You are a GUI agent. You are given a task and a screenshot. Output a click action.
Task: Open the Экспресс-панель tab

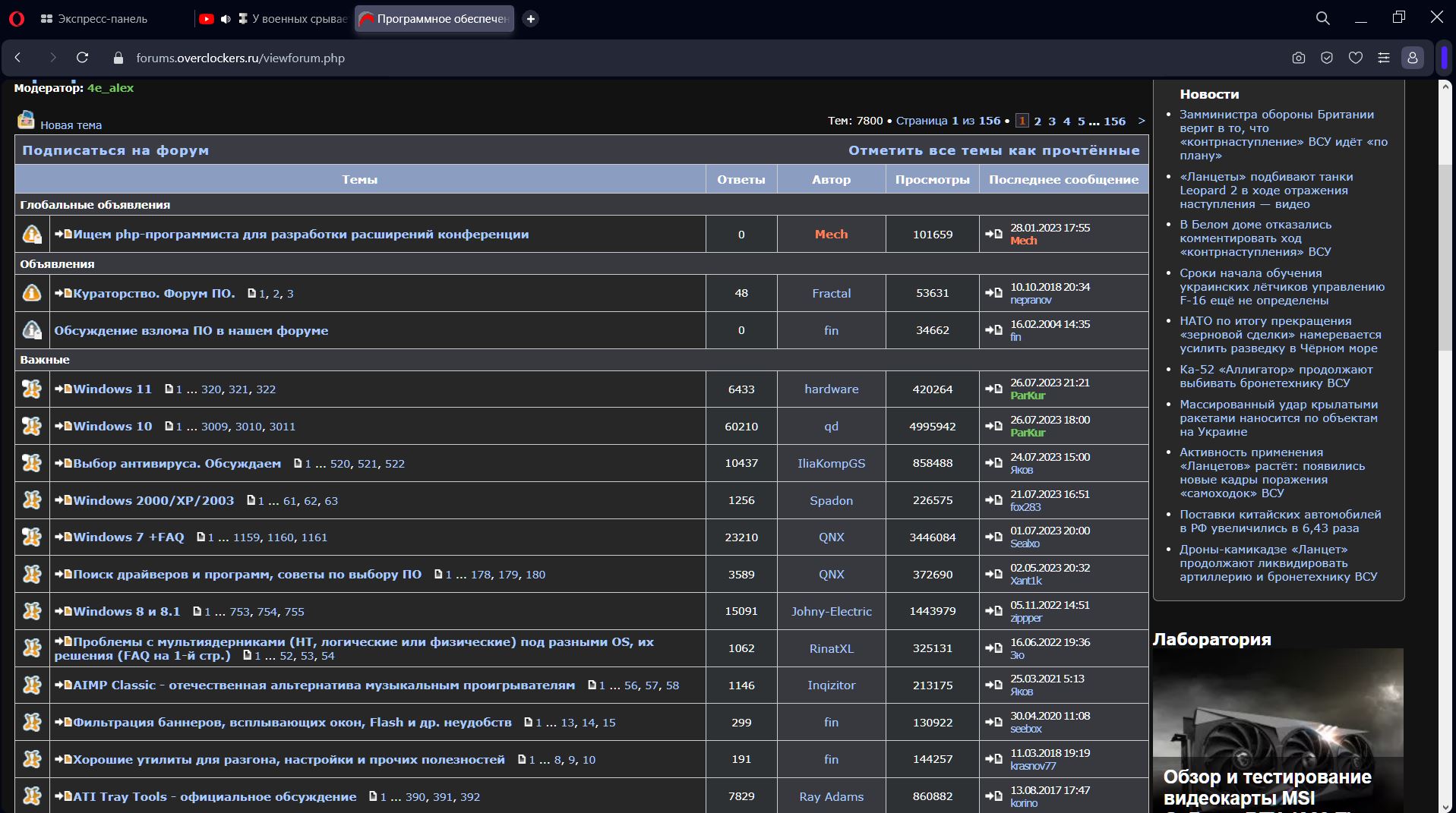94,19
